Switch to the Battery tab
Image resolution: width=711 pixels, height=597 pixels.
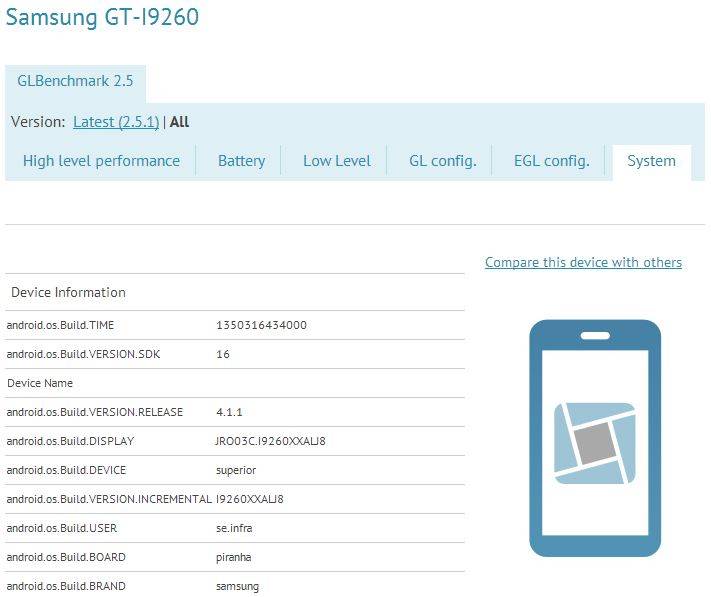tap(241, 161)
